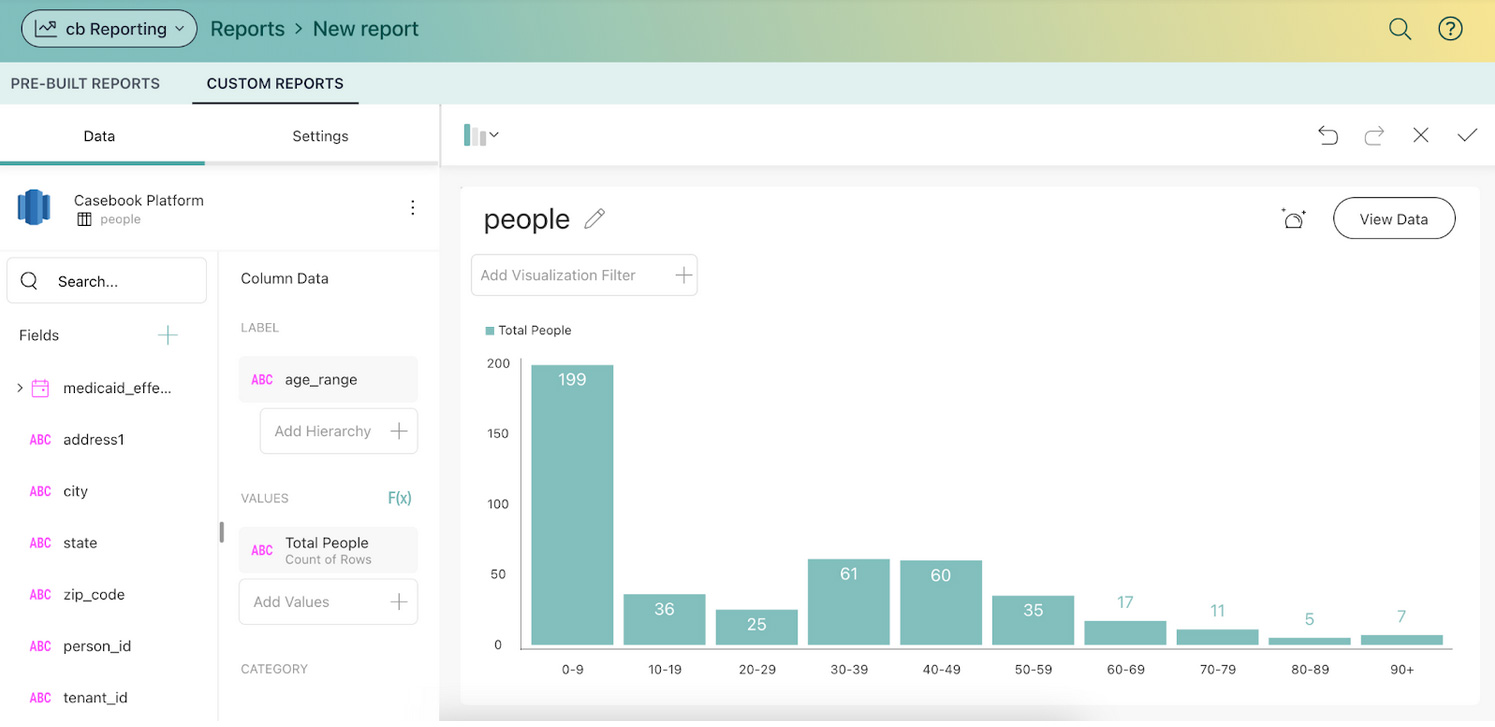Image resolution: width=1495 pixels, height=727 pixels.
Task: Open the Pre-Built Reports tab
Action: pos(84,83)
